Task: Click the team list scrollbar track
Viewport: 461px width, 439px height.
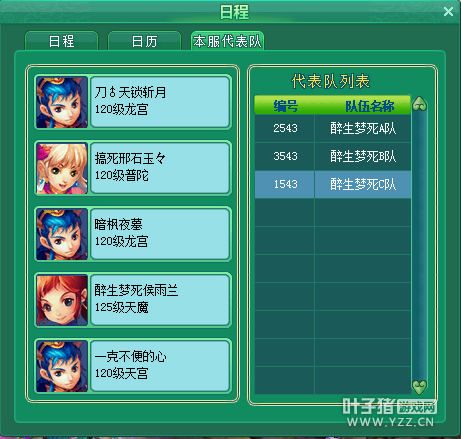Action: [x=419, y=245]
